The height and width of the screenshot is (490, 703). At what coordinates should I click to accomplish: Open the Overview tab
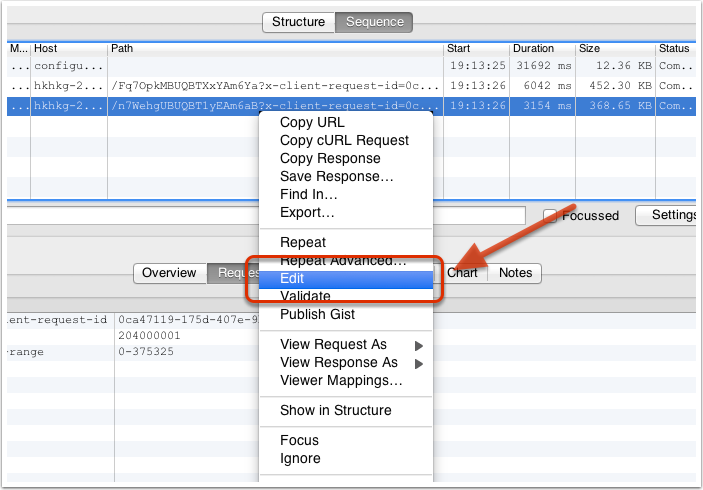(x=169, y=273)
